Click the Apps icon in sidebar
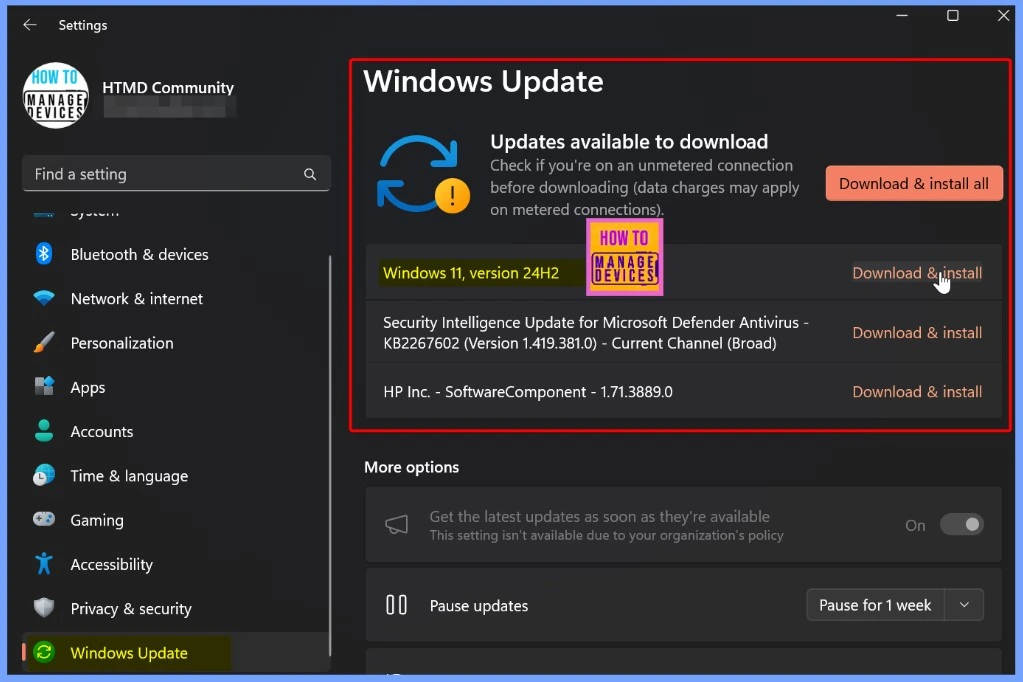 (x=44, y=386)
